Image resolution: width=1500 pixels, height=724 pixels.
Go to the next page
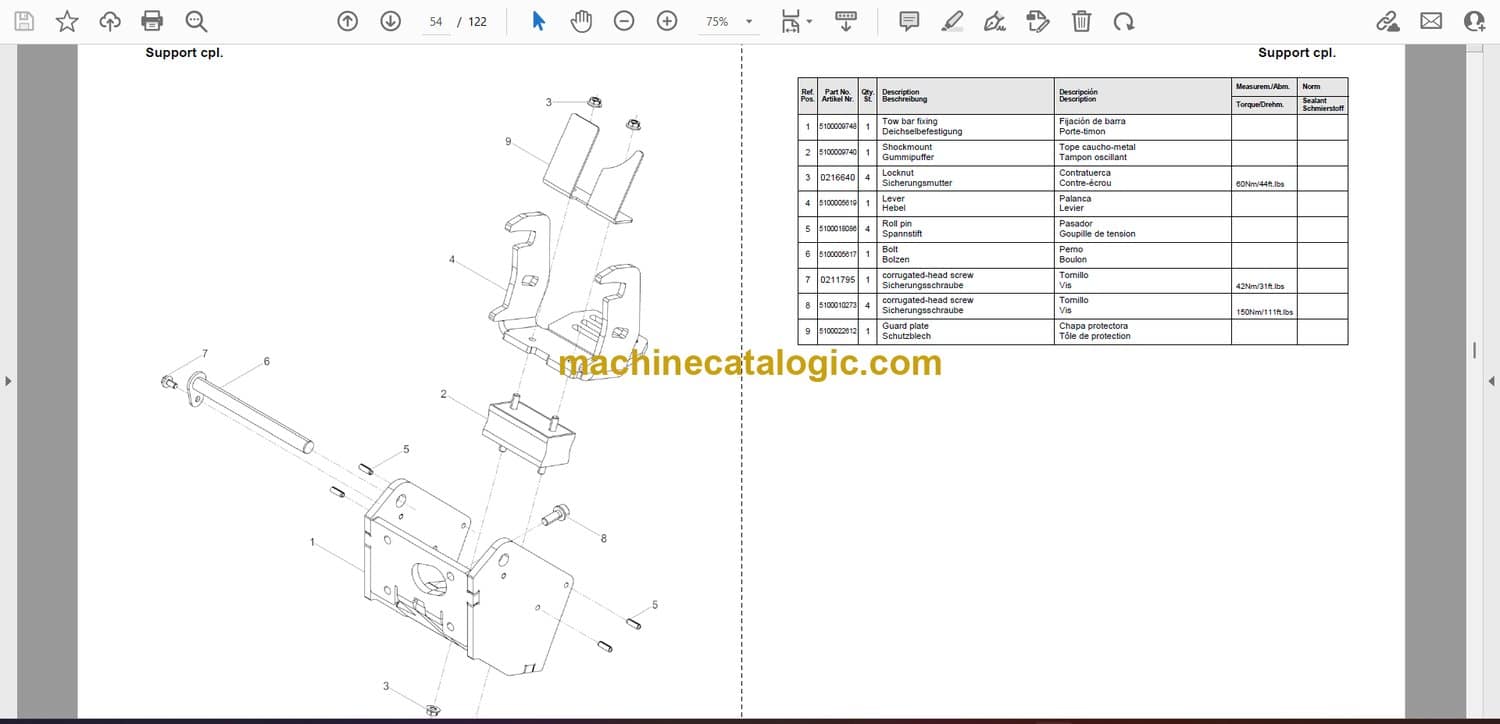click(391, 21)
